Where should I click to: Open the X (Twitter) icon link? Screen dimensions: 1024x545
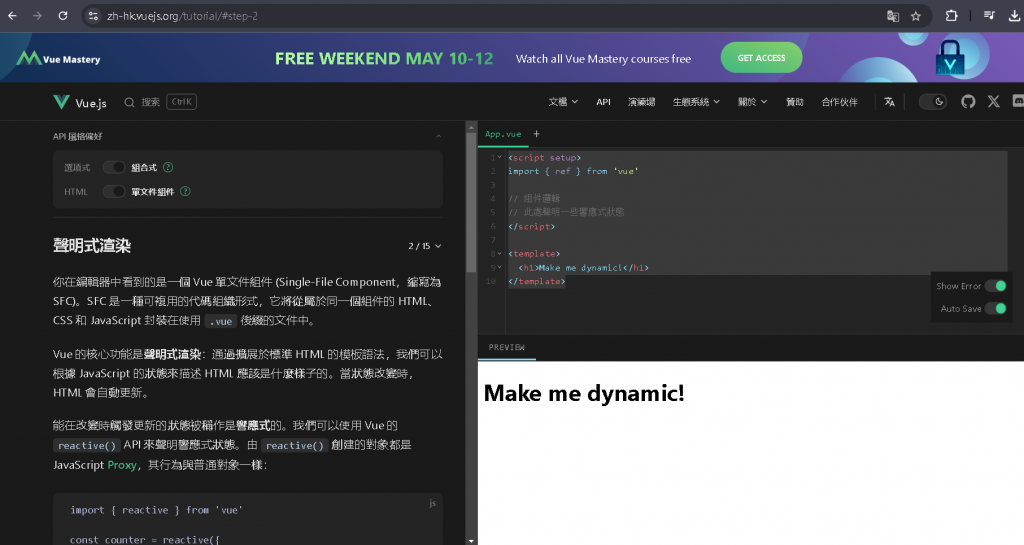993,102
